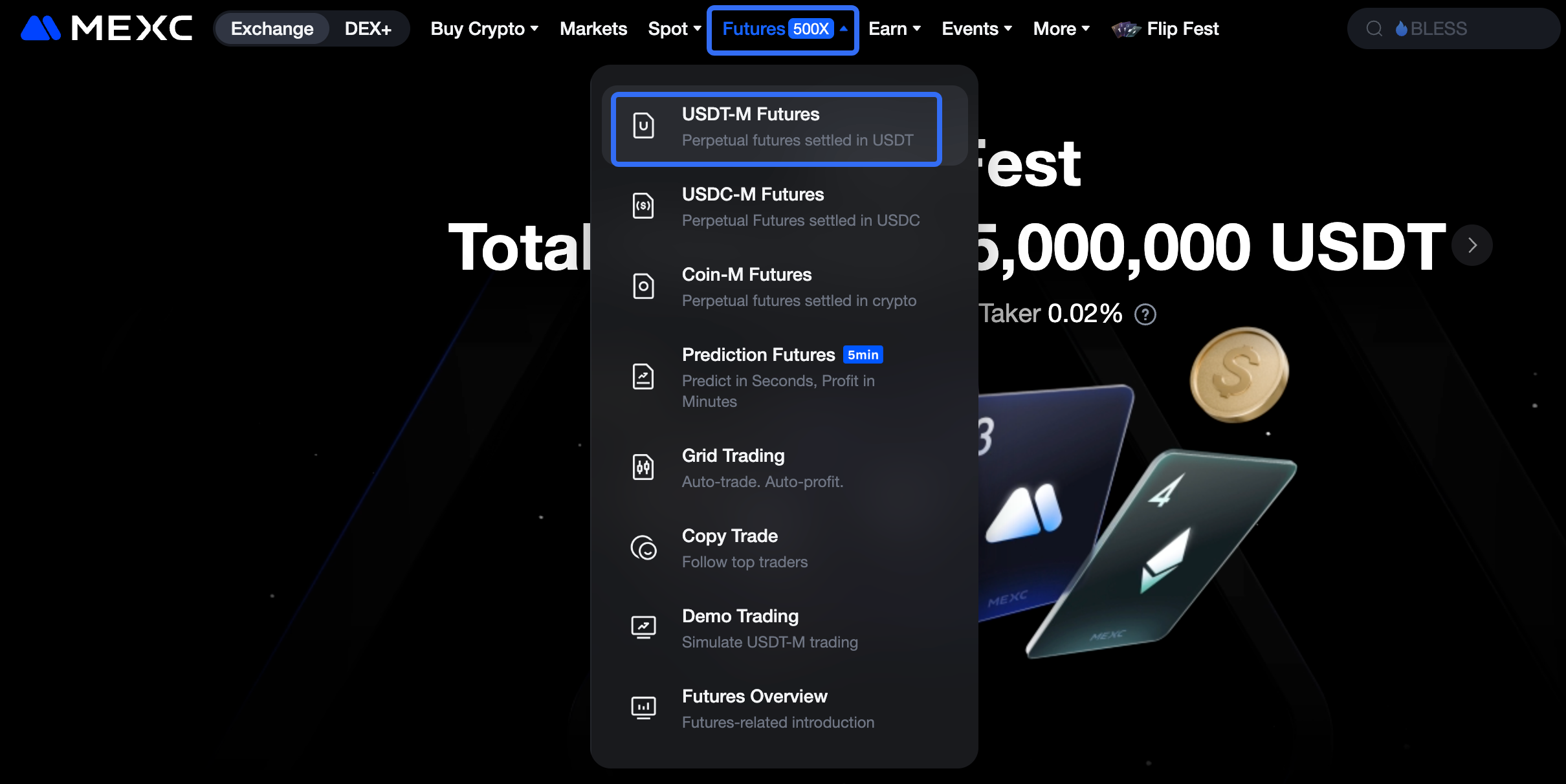Click the Copy Trade circular icon
The image size is (1566, 784).
coord(643,548)
